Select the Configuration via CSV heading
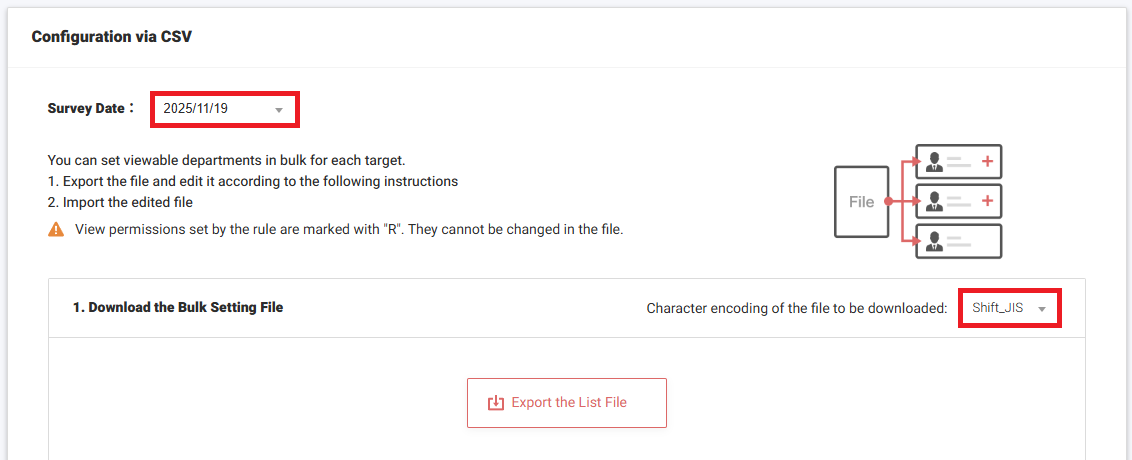 [111, 37]
